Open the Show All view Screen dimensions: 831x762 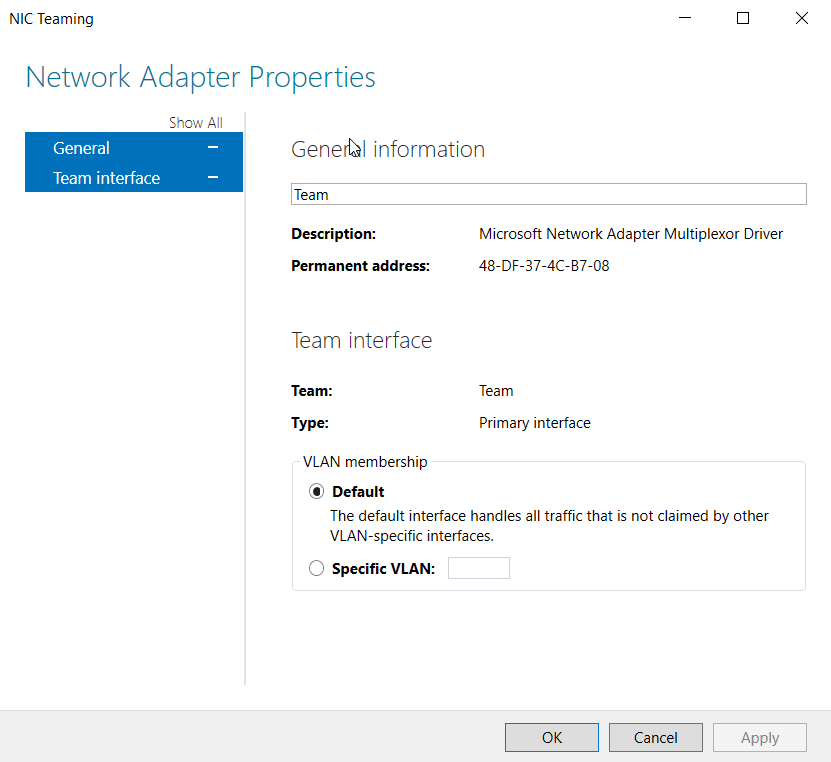(196, 122)
